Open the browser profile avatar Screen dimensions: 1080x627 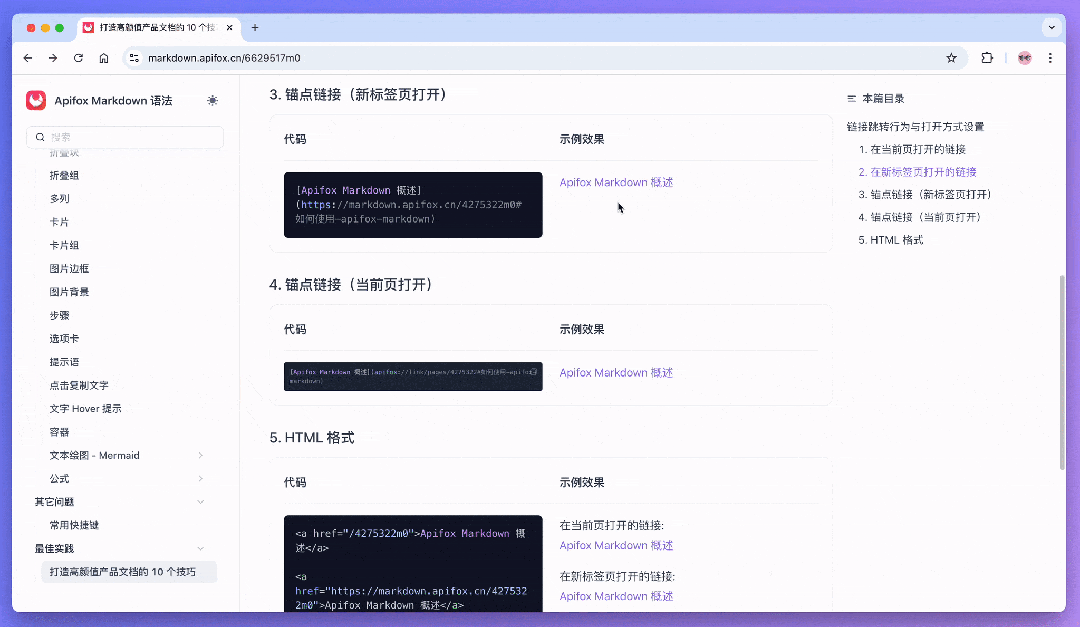1024,58
